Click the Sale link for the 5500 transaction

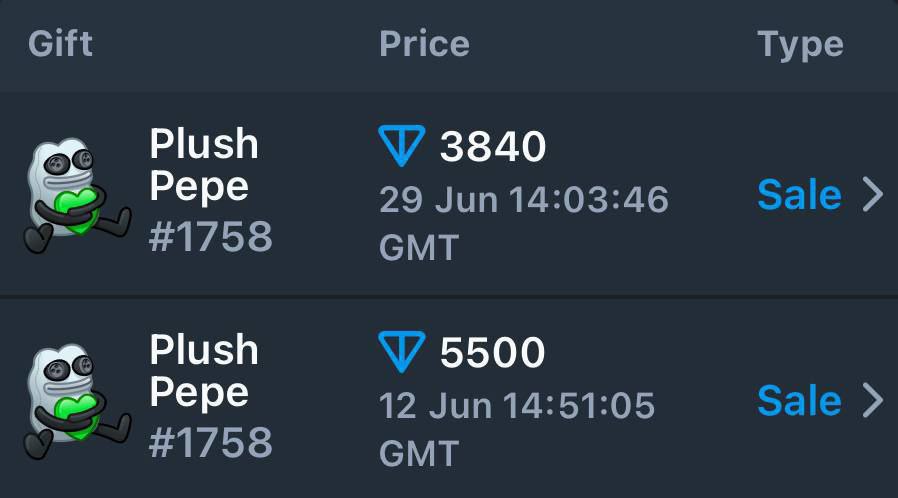[799, 400]
